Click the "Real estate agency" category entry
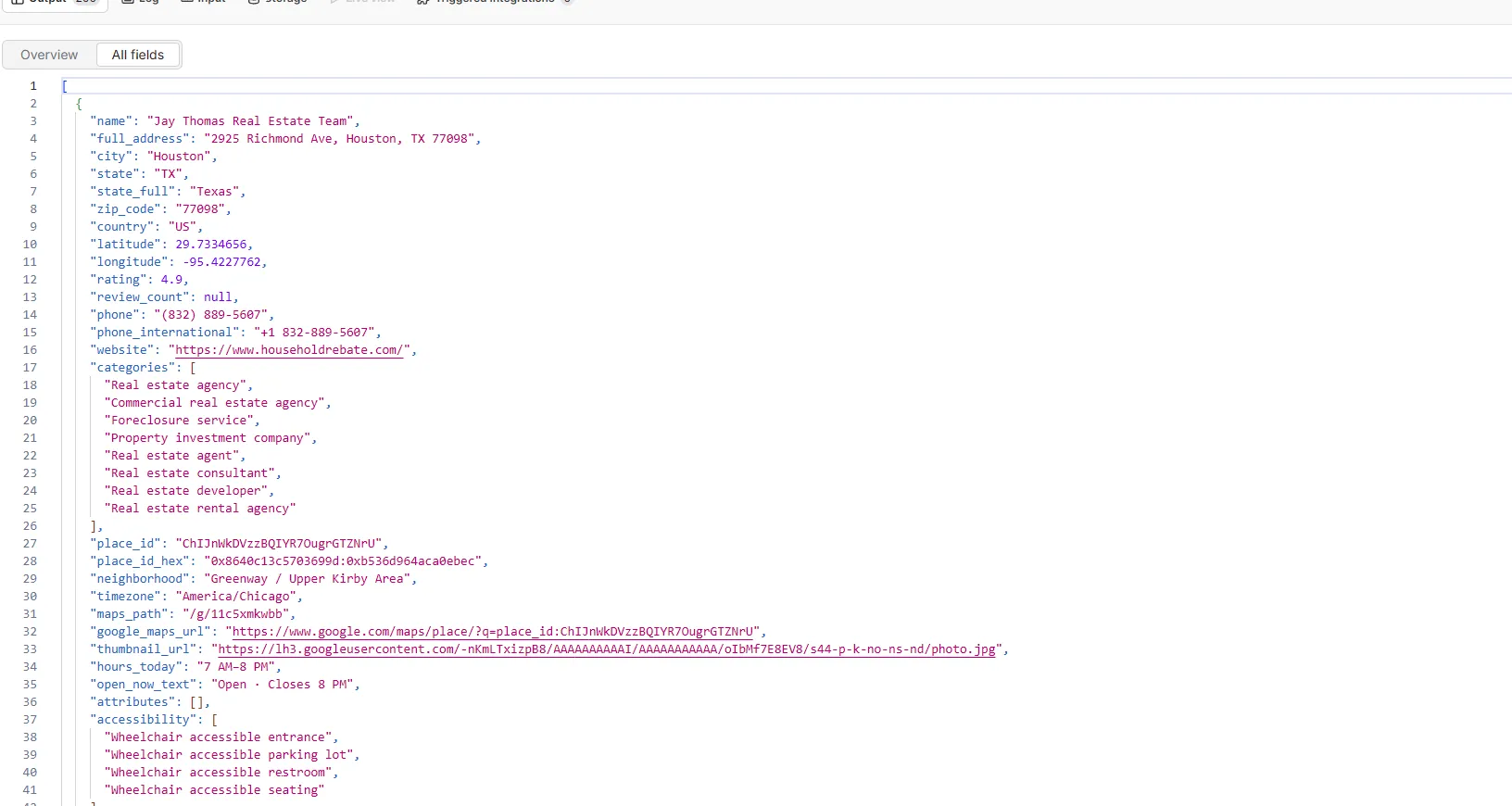The width and height of the screenshot is (1512, 806). [178, 385]
